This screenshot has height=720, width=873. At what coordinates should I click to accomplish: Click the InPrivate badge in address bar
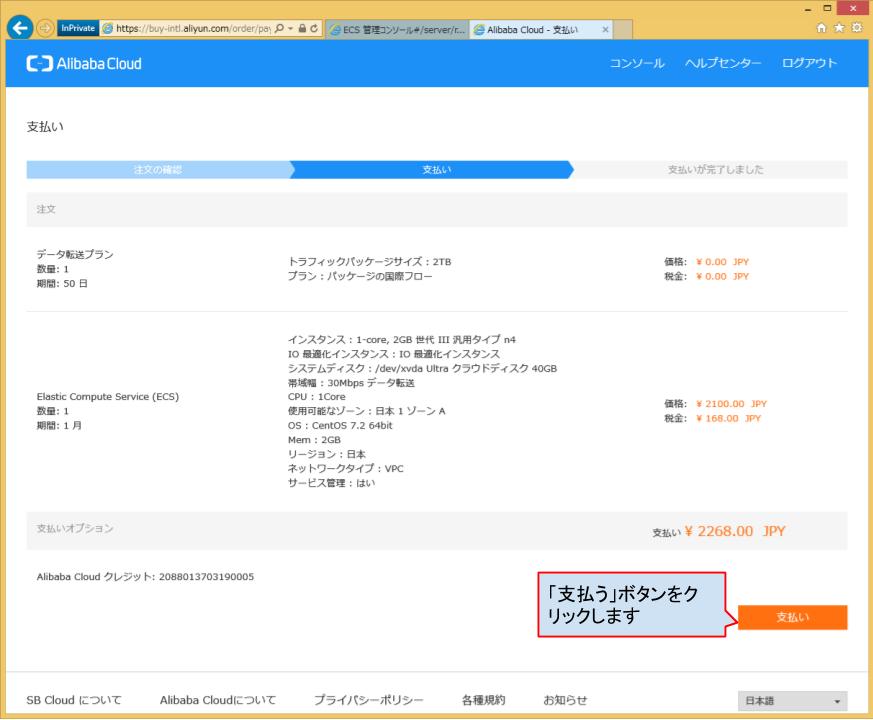[x=78, y=28]
